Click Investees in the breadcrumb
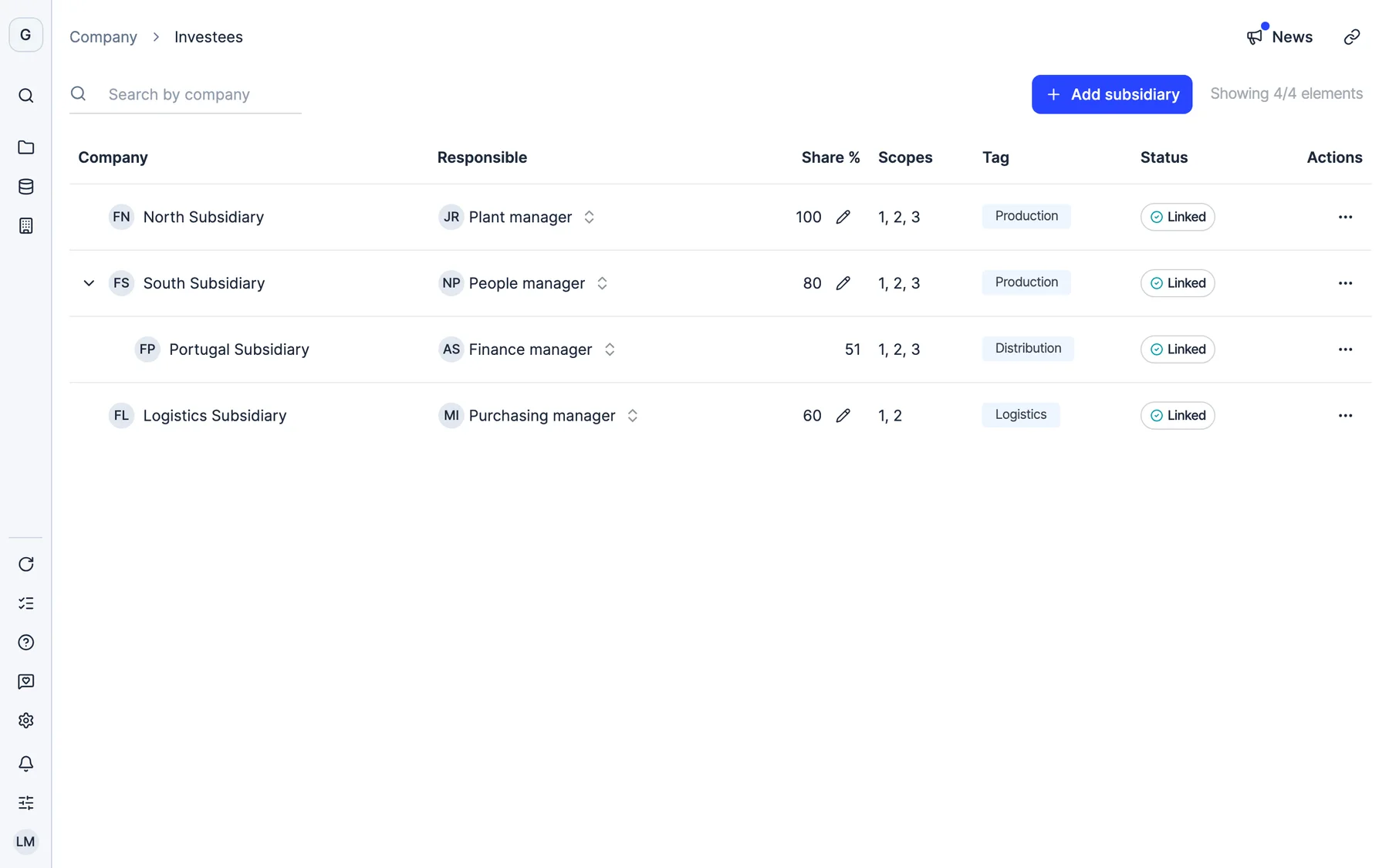Screen dimensions: 1389x868 click(208, 37)
